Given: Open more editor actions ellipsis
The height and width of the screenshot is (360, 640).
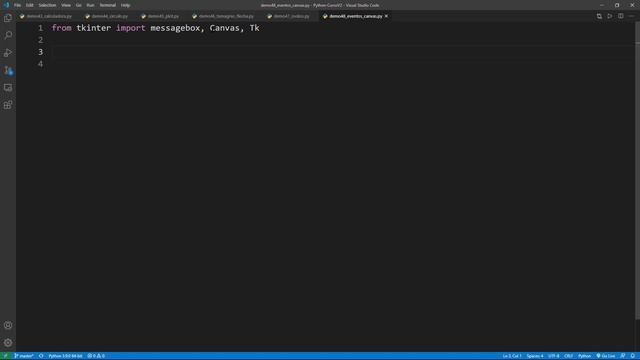Looking at the screenshot, I should pos(631,16).
